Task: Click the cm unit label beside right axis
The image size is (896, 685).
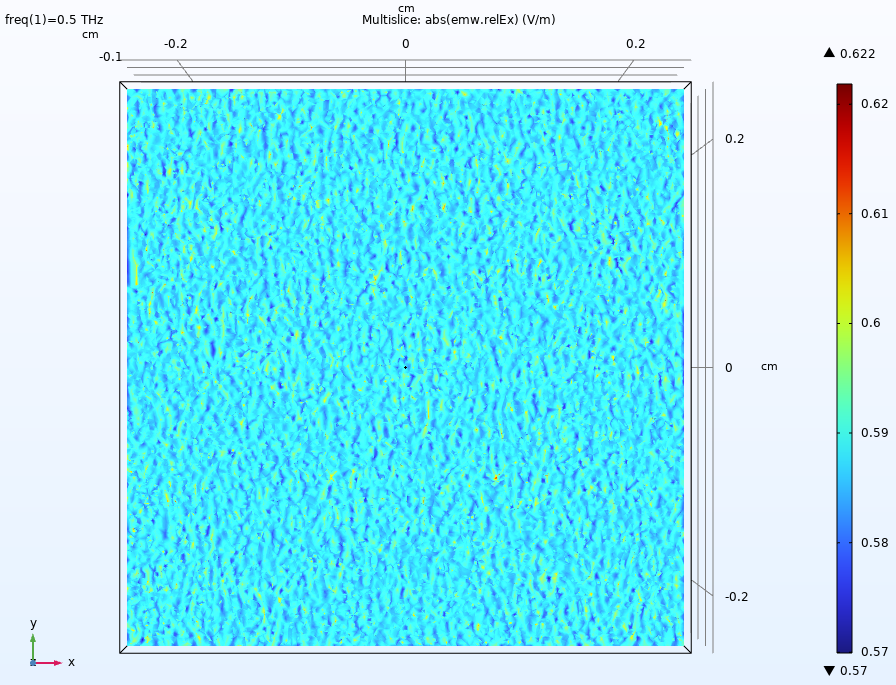Action: (769, 366)
